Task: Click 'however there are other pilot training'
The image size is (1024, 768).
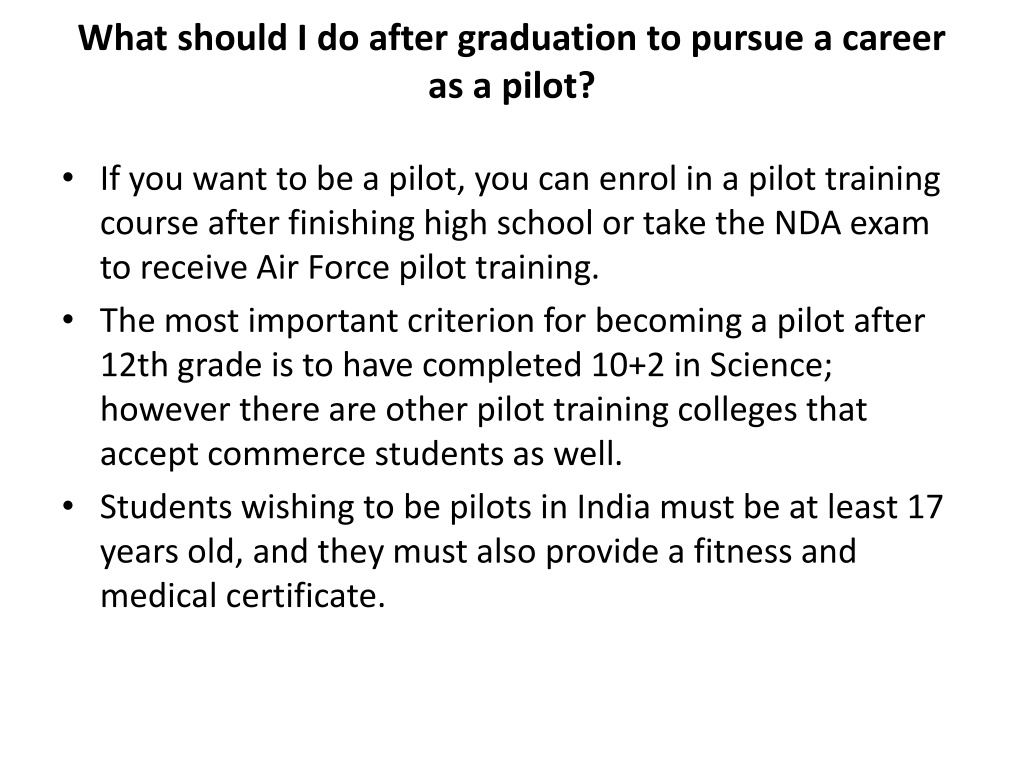Action: [x=385, y=410]
